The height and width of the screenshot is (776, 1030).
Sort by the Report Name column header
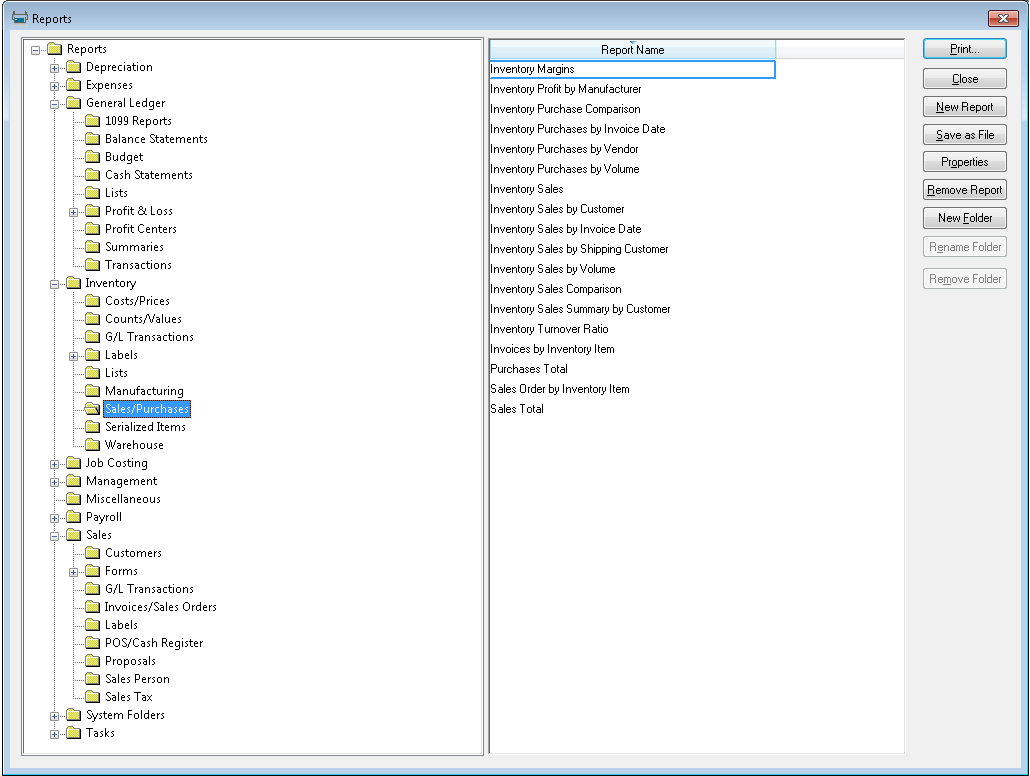632,50
